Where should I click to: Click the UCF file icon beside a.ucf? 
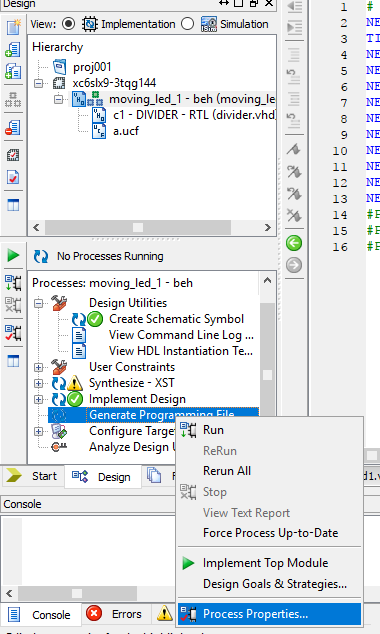click(x=99, y=131)
